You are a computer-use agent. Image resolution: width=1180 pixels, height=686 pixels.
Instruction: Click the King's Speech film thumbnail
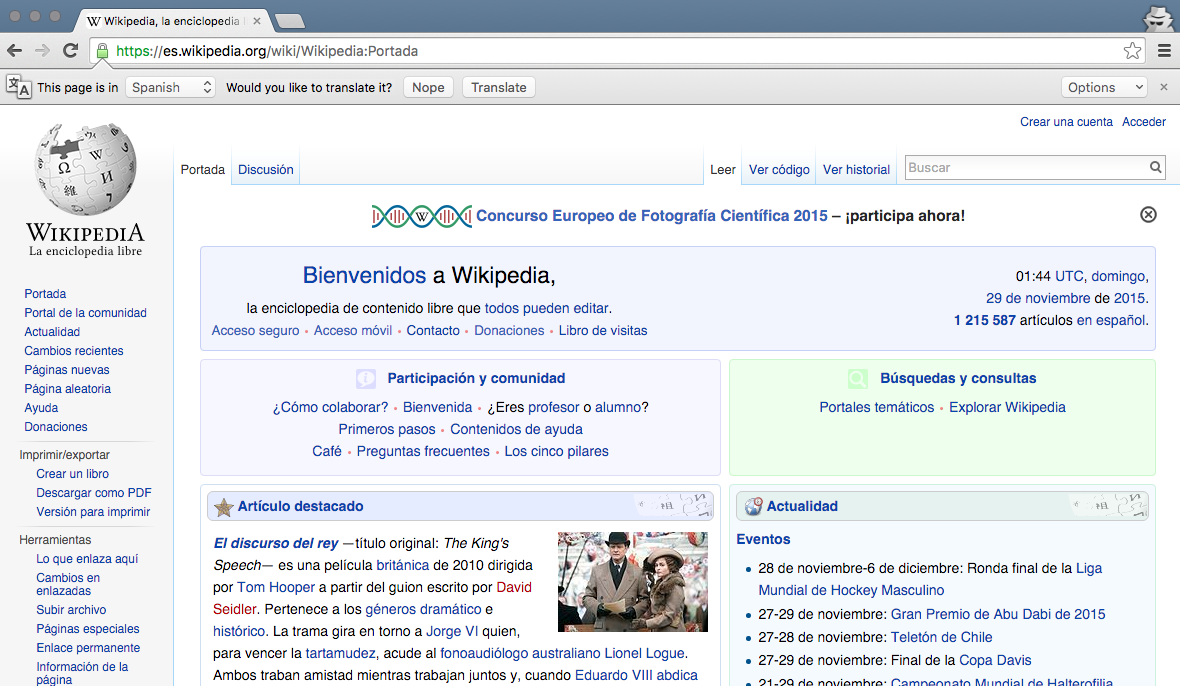pos(632,581)
